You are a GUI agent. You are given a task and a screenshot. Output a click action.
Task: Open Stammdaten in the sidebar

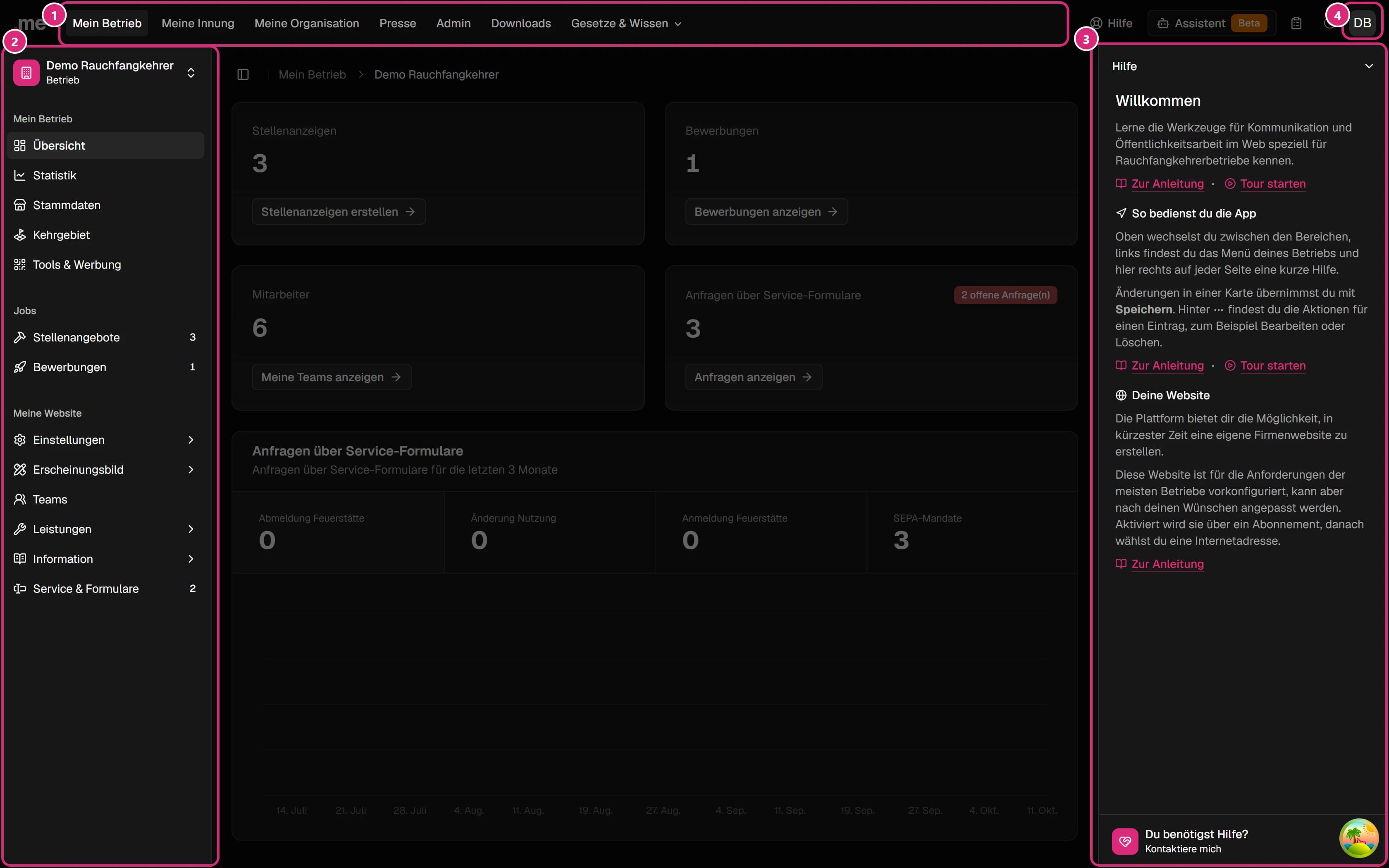105,205
